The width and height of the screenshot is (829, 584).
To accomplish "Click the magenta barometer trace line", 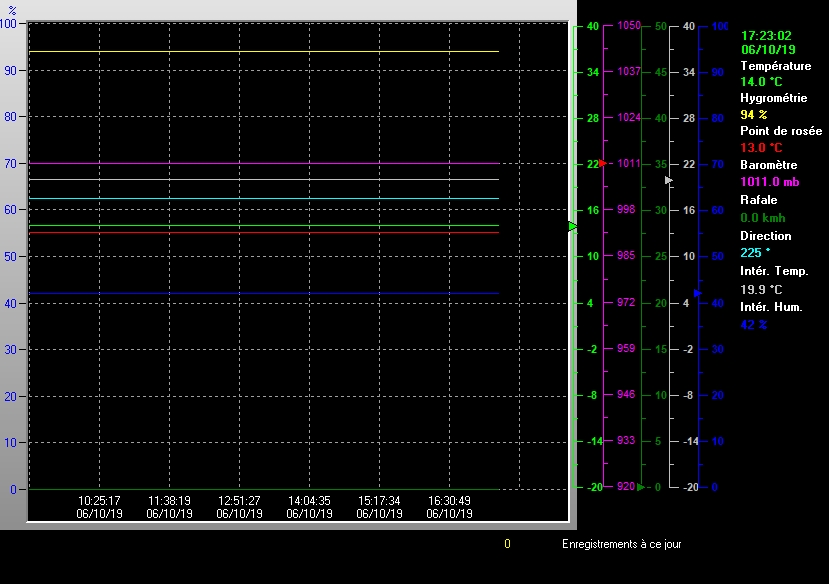I will coord(264,163).
